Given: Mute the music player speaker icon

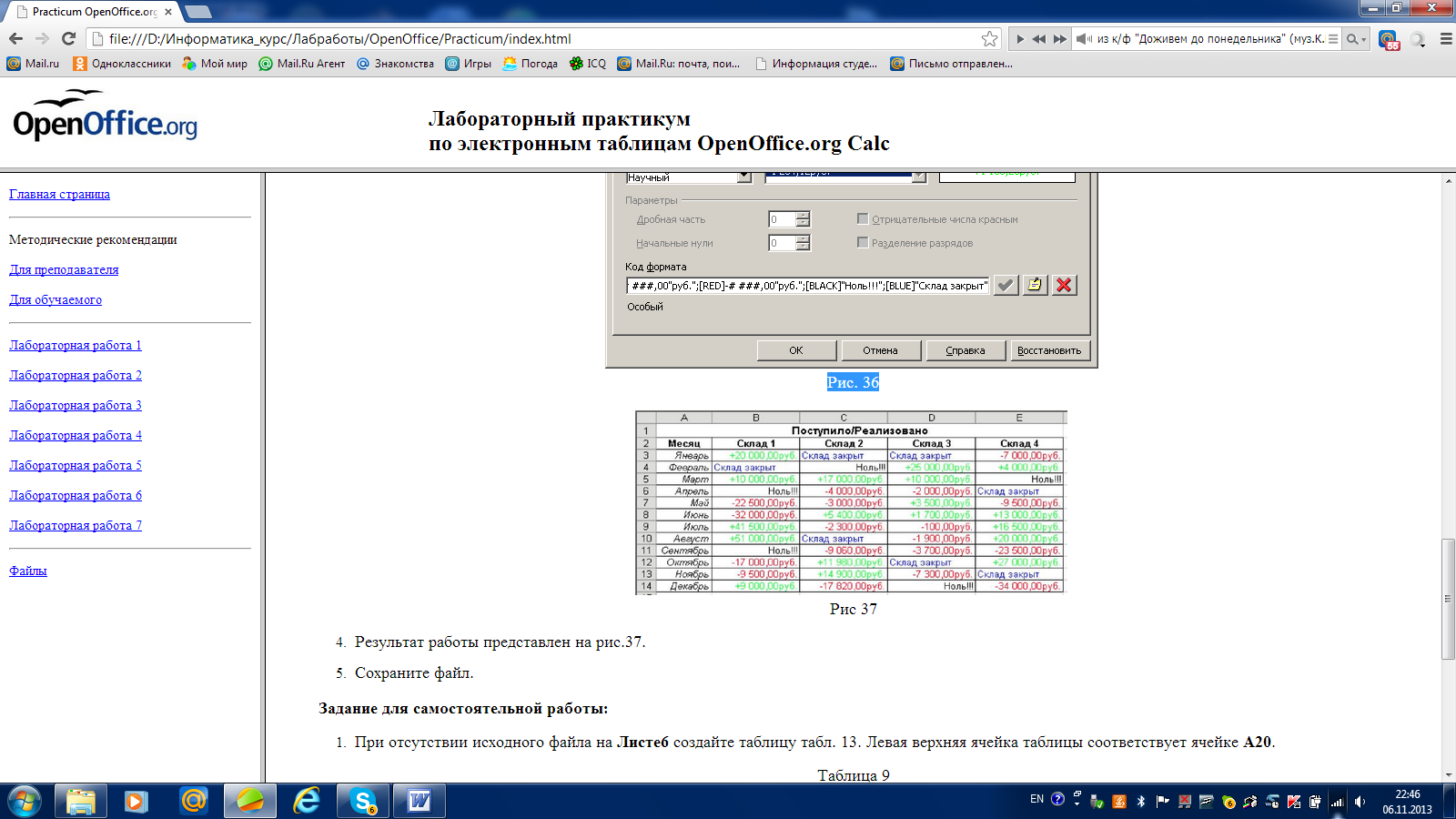Looking at the screenshot, I should point(1083,39).
